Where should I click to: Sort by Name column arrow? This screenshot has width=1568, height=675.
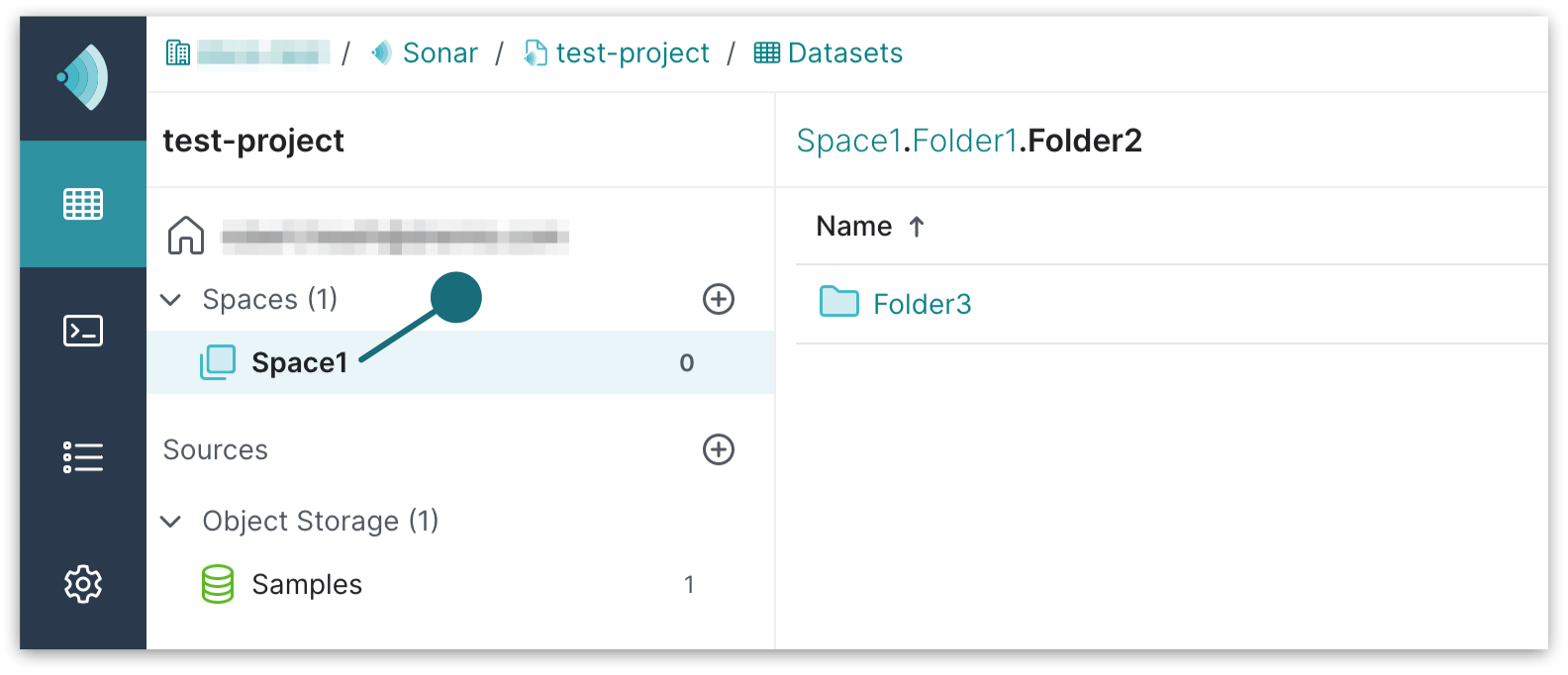(x=917, y=227)
